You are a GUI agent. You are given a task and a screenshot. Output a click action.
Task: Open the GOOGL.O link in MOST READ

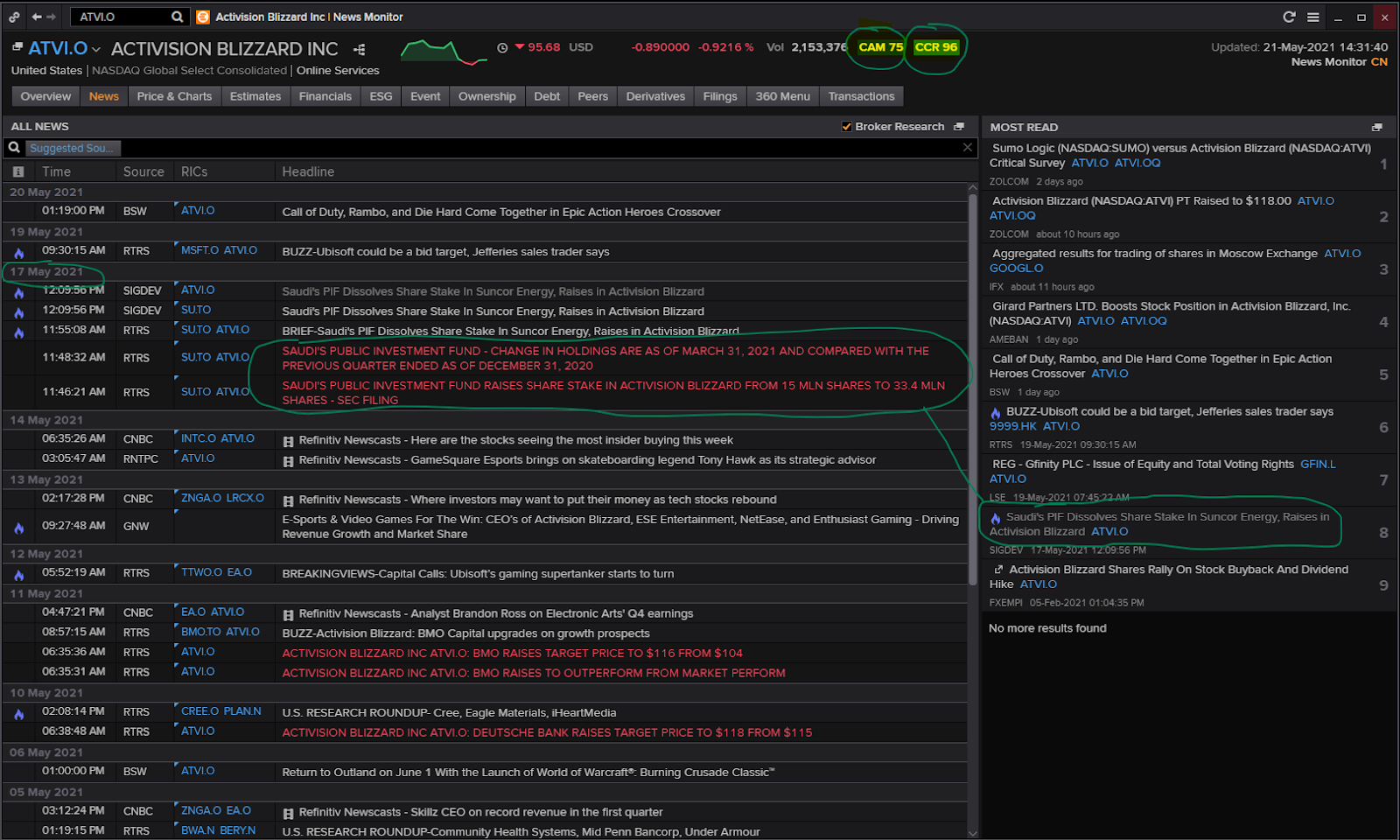[x=1016, y=268]
